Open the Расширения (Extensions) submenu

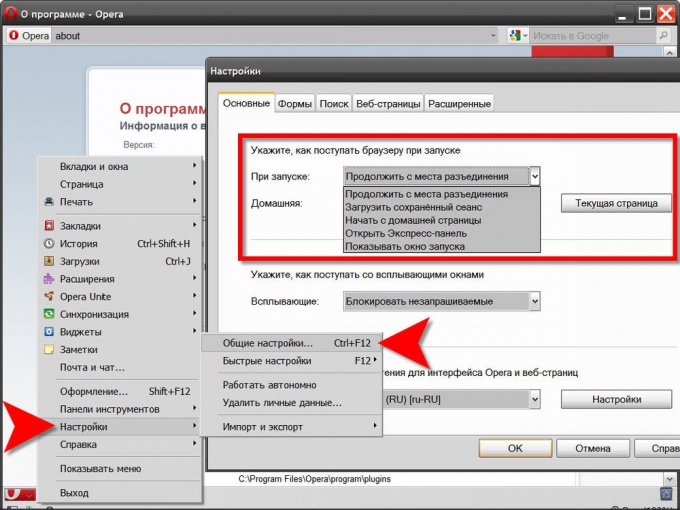(87, 279)
